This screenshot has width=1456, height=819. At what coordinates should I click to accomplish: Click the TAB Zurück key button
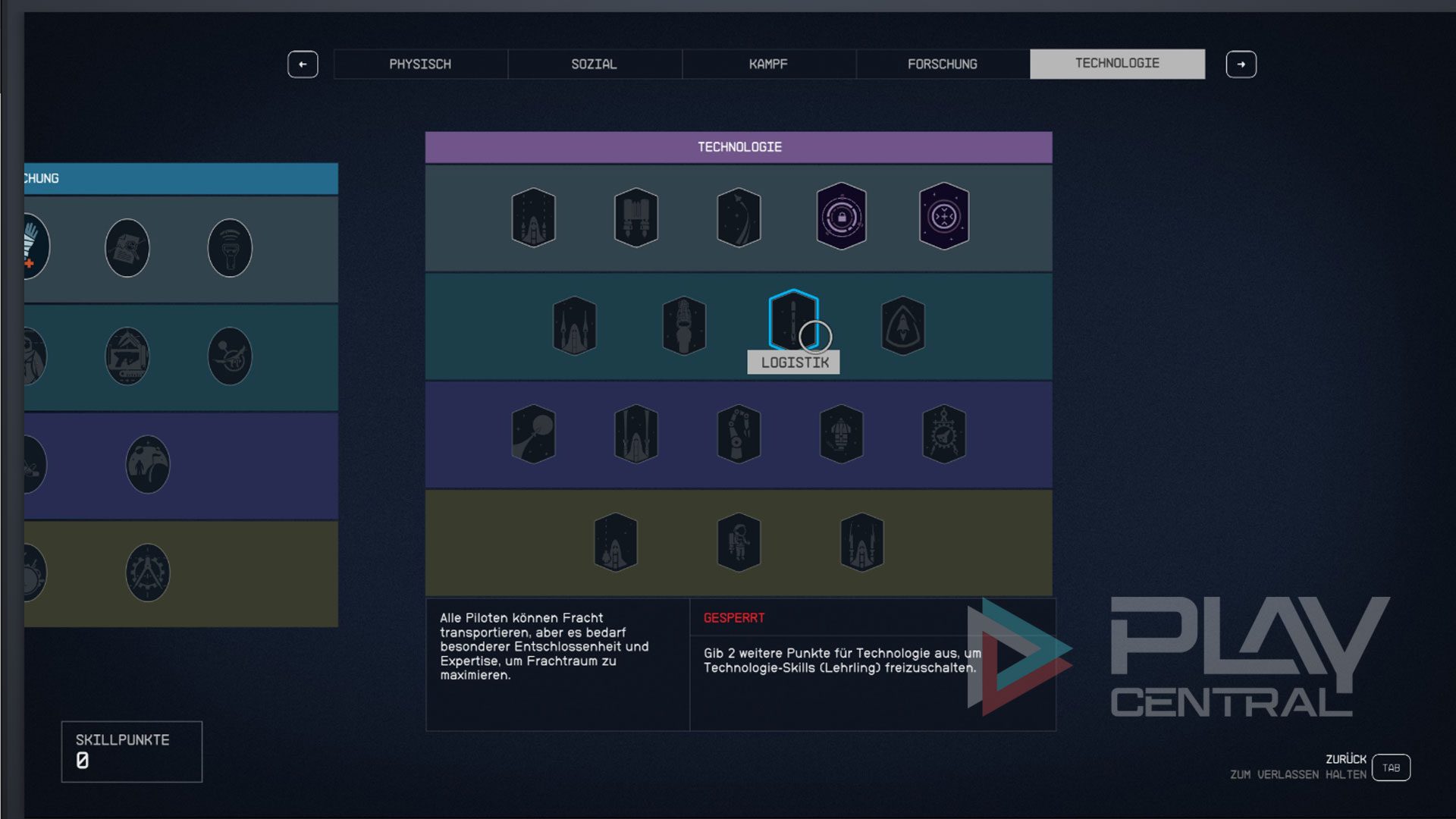coord(1390,767)
